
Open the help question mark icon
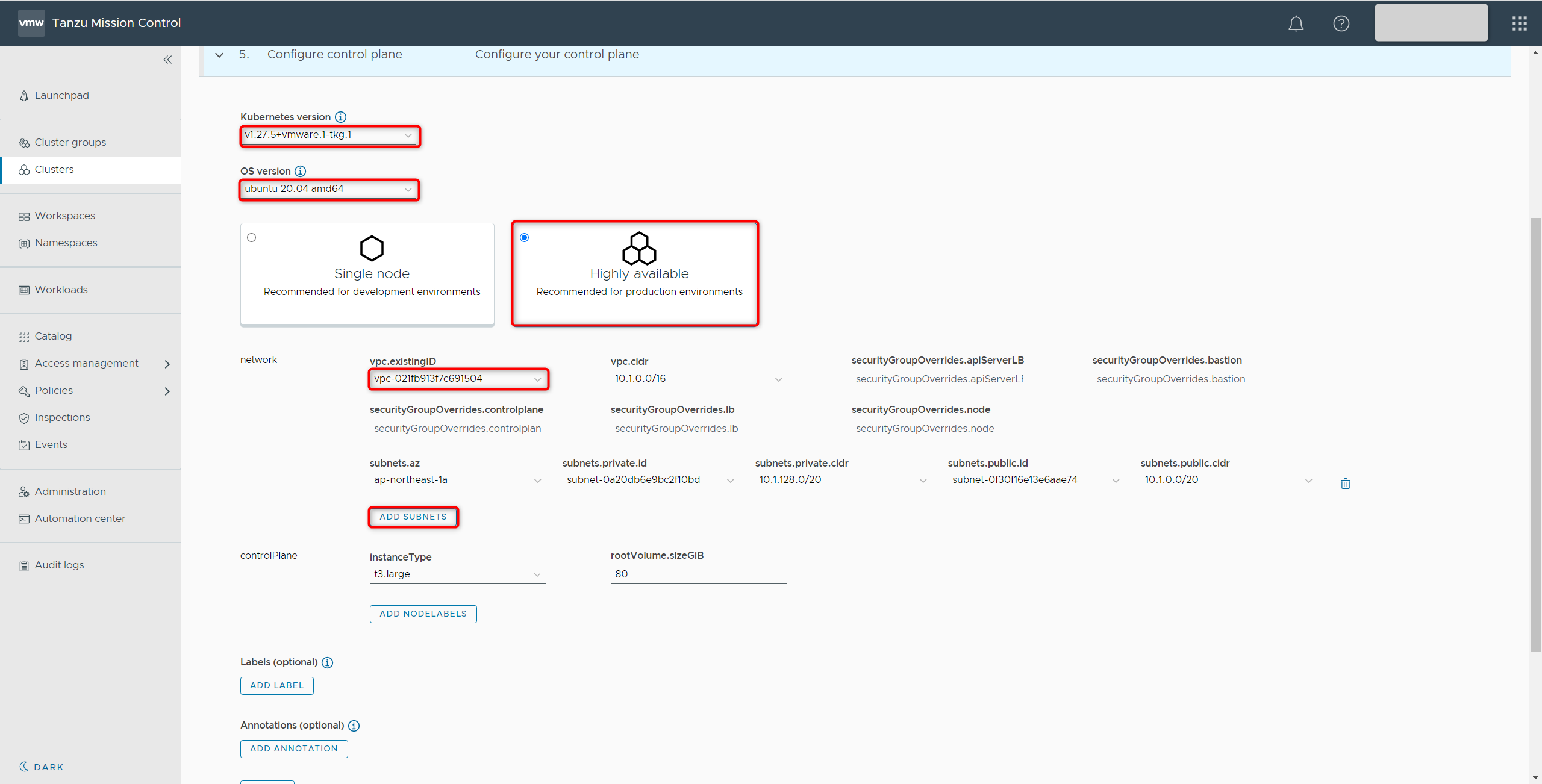[1341, 23]
